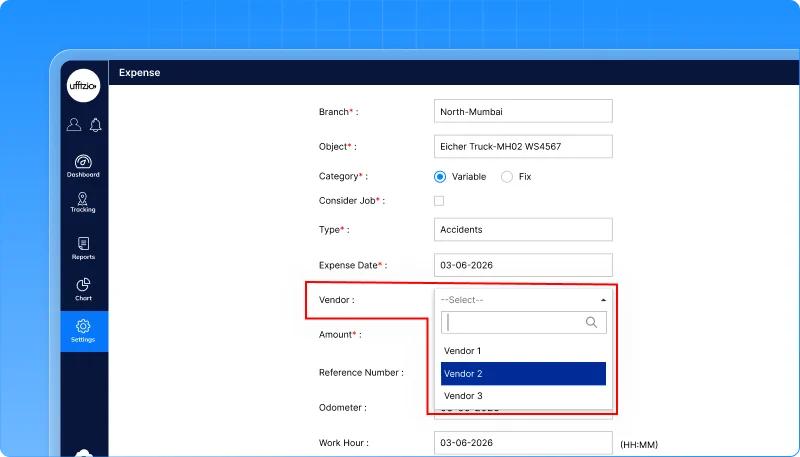Click the Expense Date field
This screenshot has width=800, height=457.
(x=523, y=265)
